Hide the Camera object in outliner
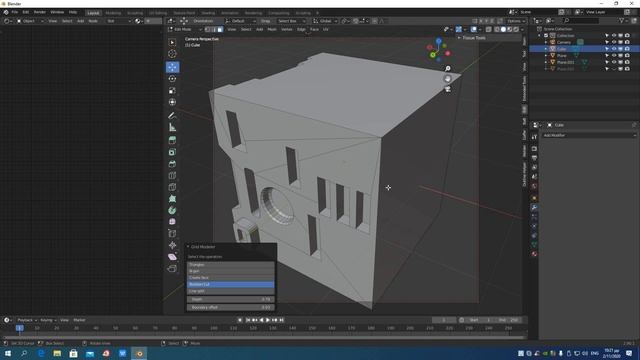The width and height of the screenshot is (640, 360). point(614,42)
